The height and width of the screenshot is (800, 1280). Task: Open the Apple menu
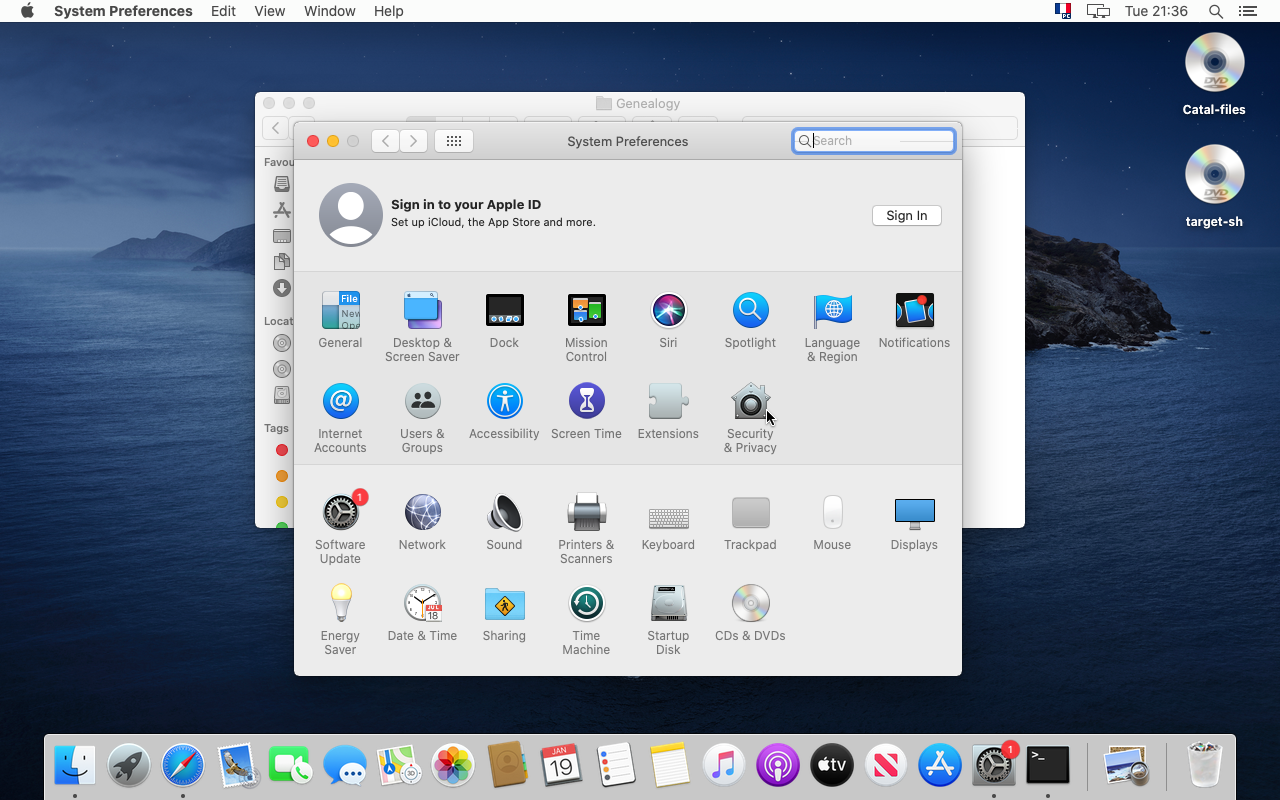pos(27,11)
